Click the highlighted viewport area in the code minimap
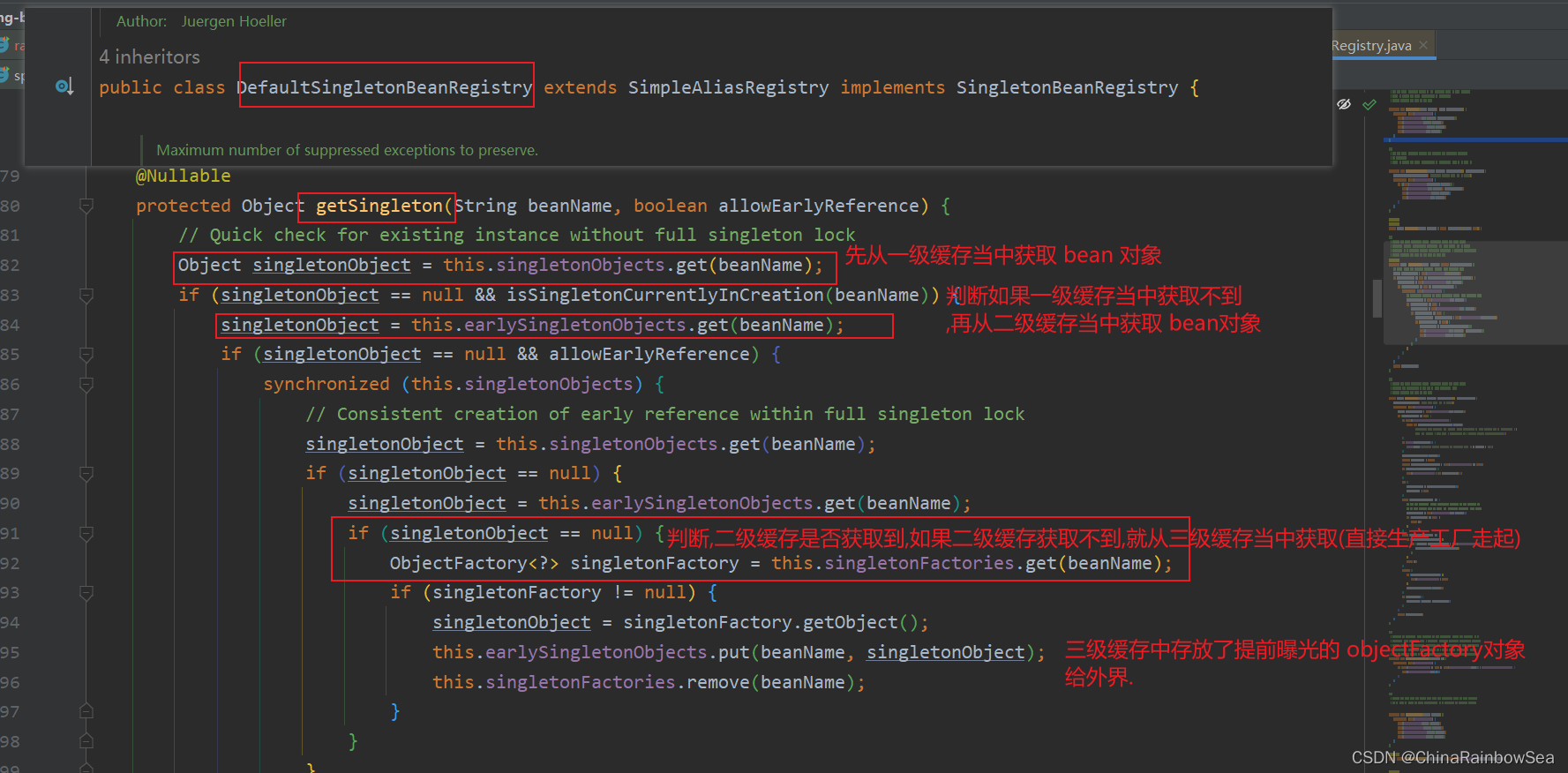1568x773 pixels. tap(1475, 292)
